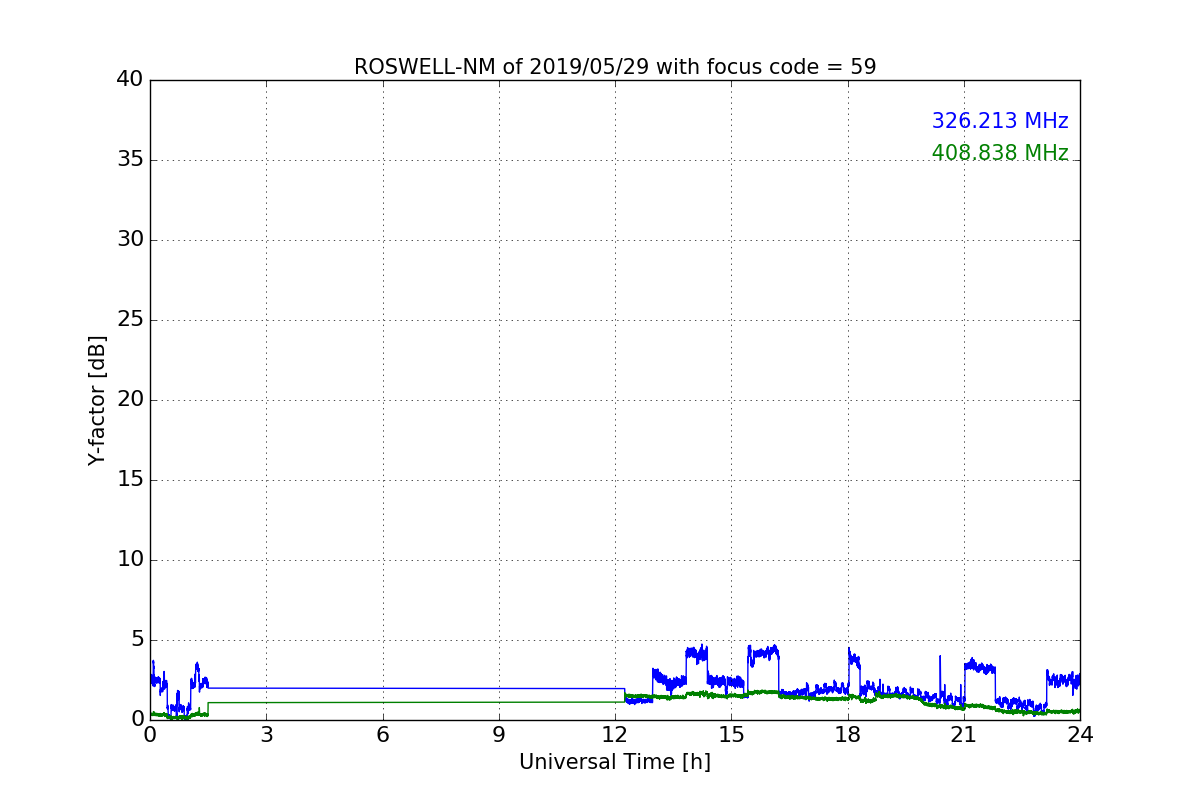Click the x-axis tick label 6
Image resolution: width=1200 pixels, height=800 pixels.
(382, 735)
